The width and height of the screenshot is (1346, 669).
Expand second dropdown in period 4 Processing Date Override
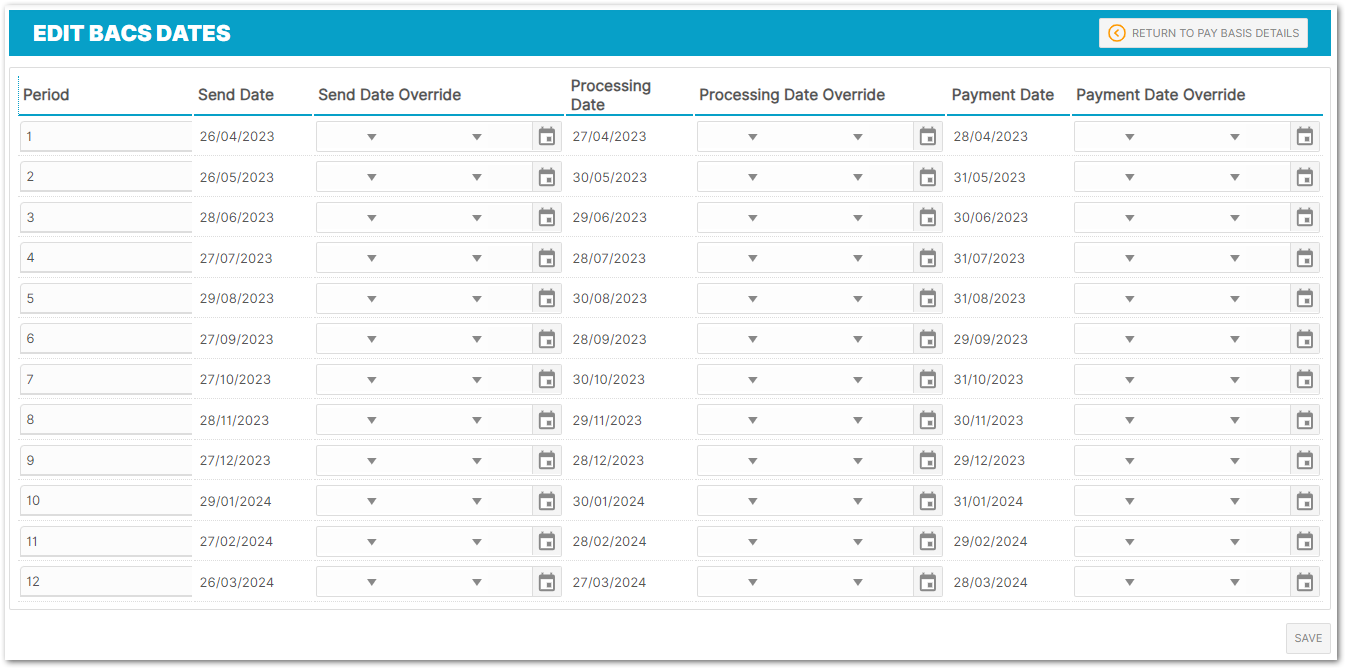(857, 258)
